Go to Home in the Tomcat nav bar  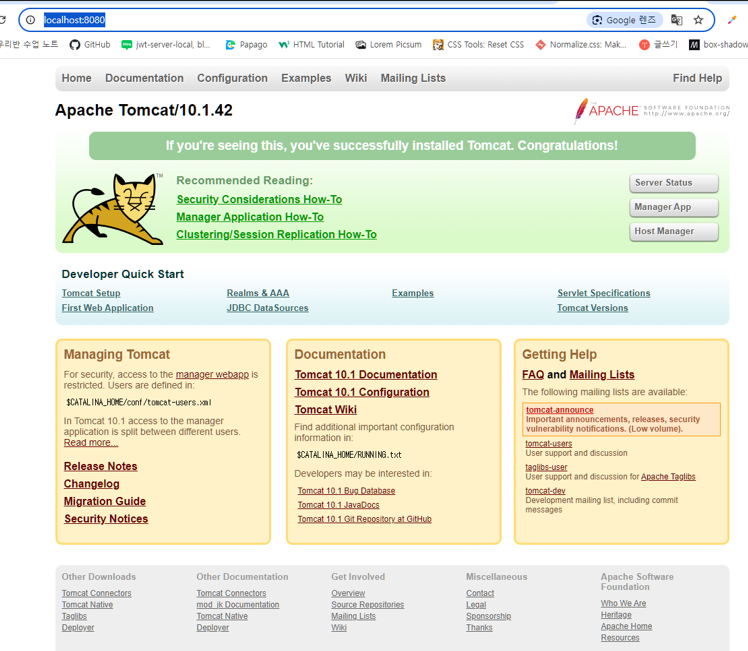point(76,78)
